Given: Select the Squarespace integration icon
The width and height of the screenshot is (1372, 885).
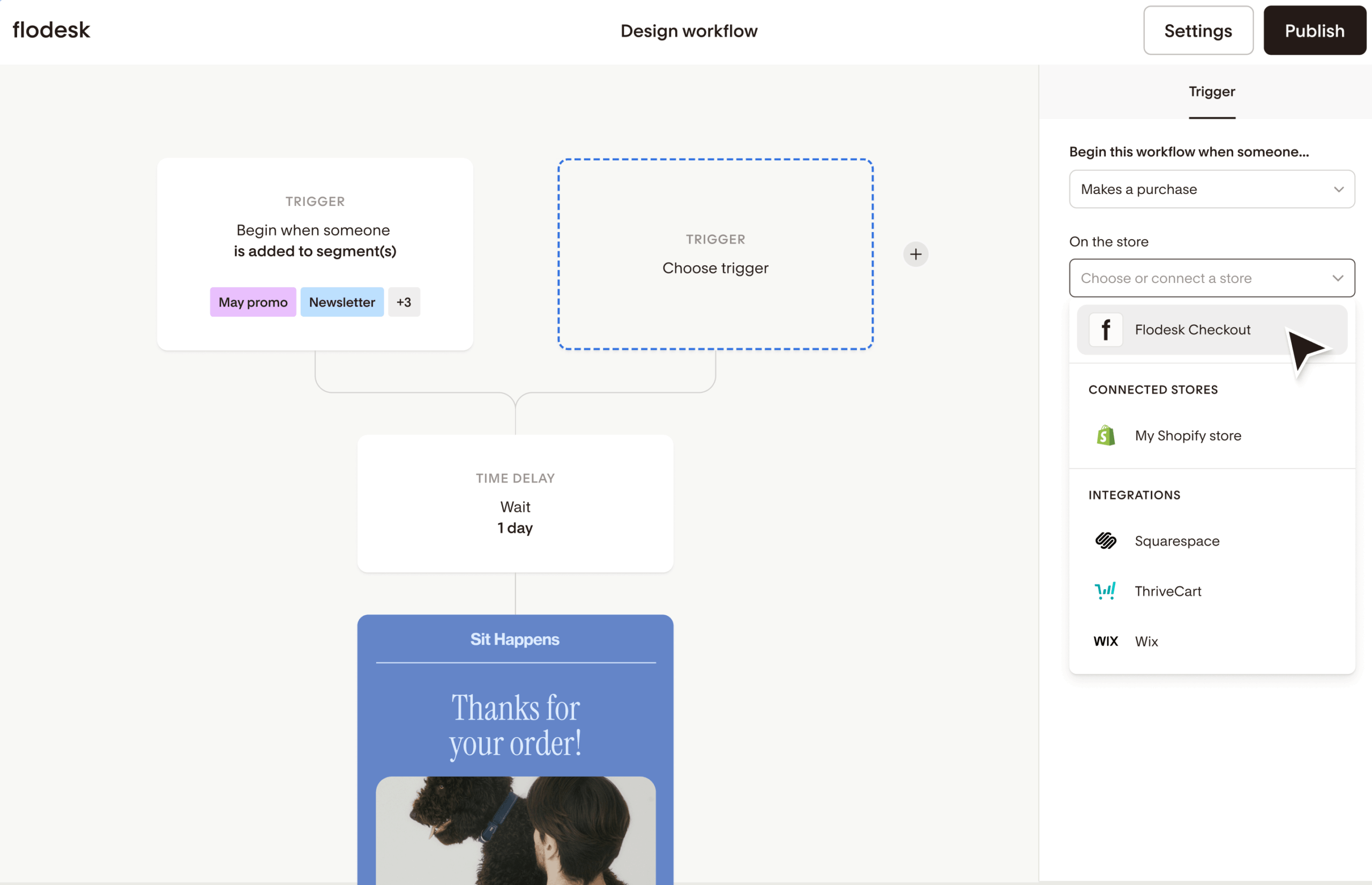Looking at the screenshot, I should [1106, 540].
